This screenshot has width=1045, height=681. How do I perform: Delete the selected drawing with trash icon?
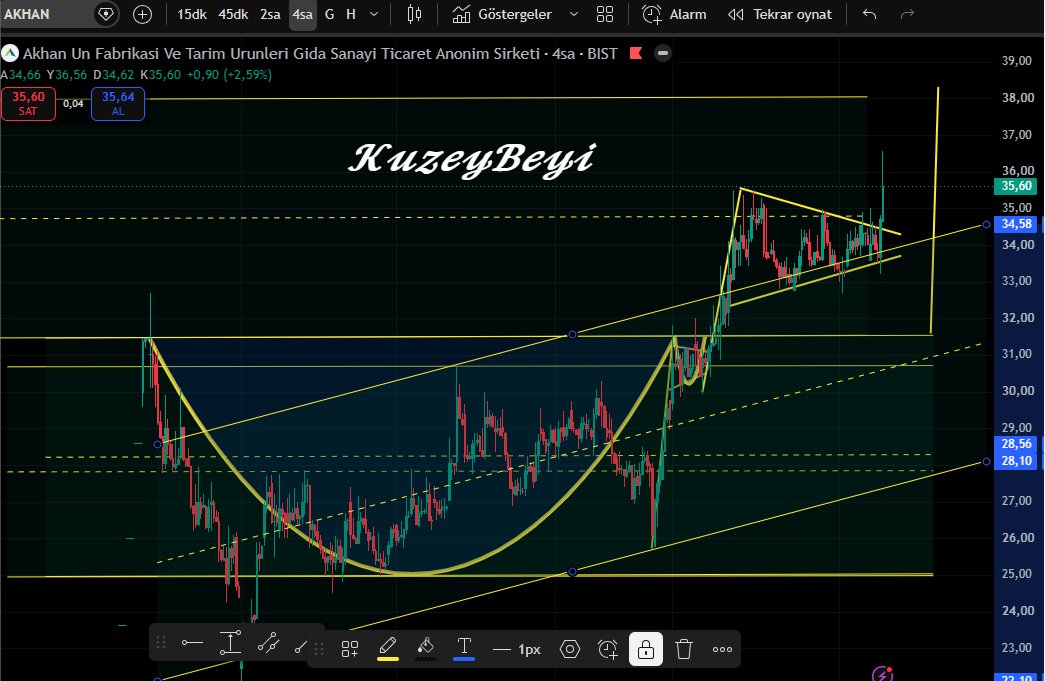(x=684, y=649)
